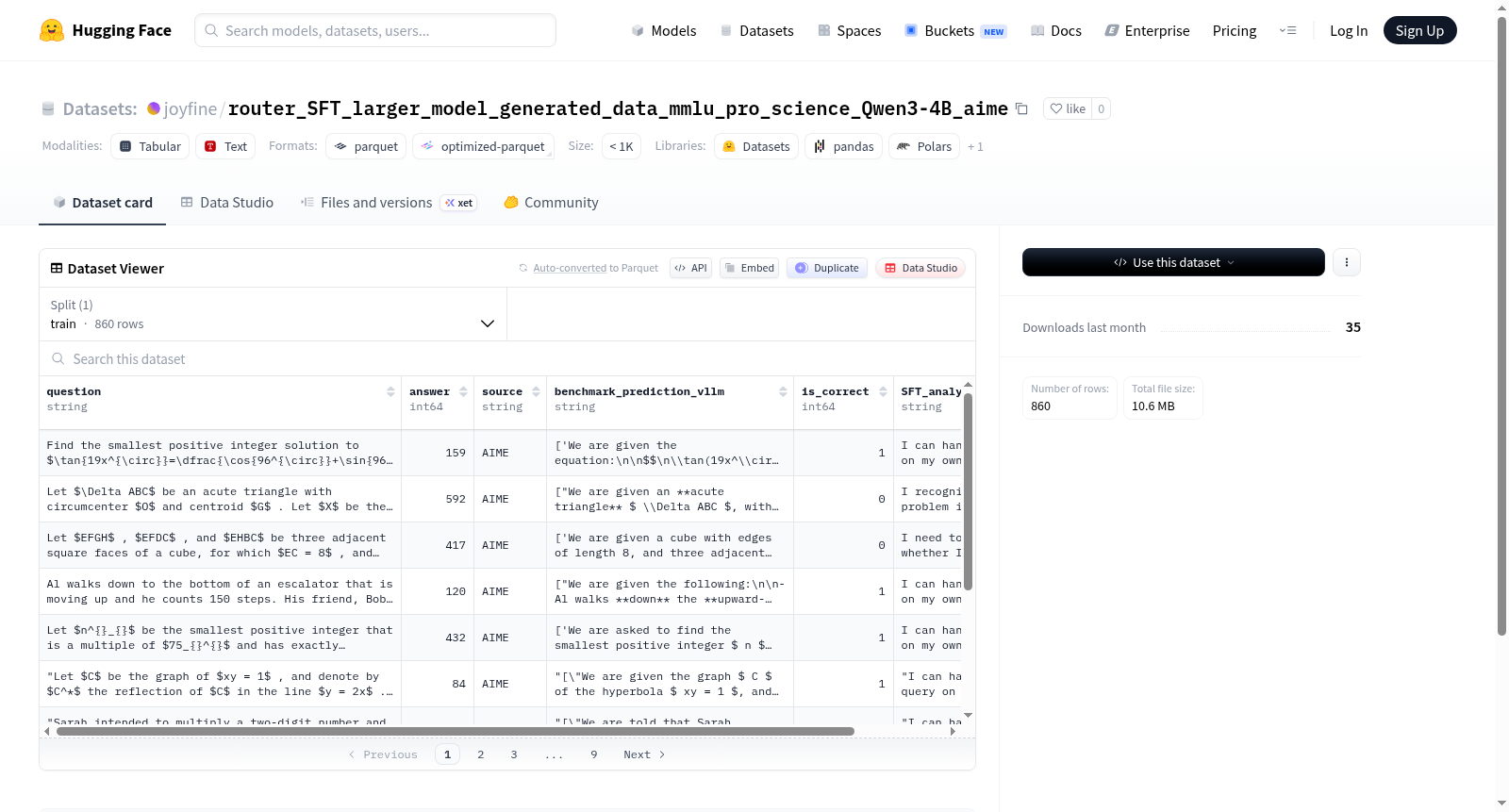Sort the benchmark_prediction_vllm column
This screenshot has width=1509, height=812.
pos(783,391)
